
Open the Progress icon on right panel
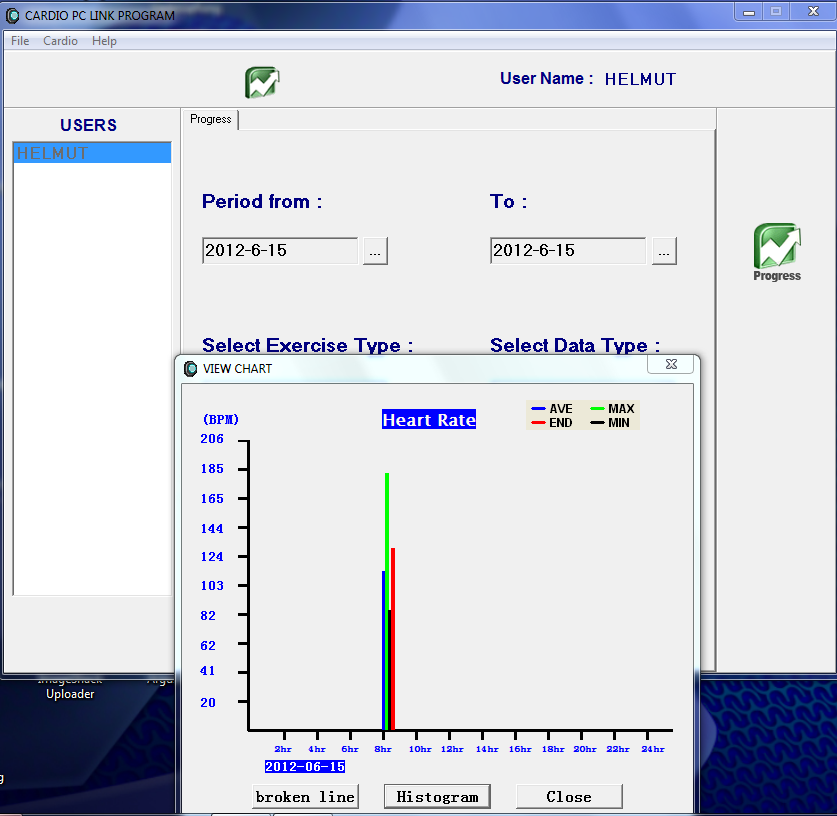777,251
